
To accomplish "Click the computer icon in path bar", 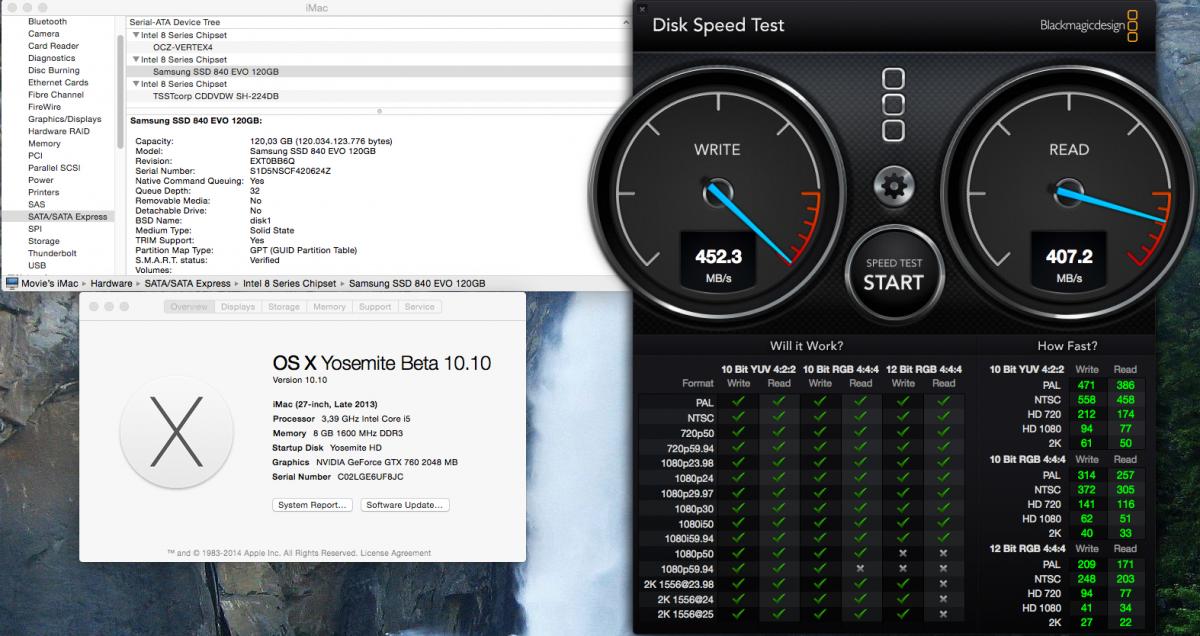I will 11,283.
